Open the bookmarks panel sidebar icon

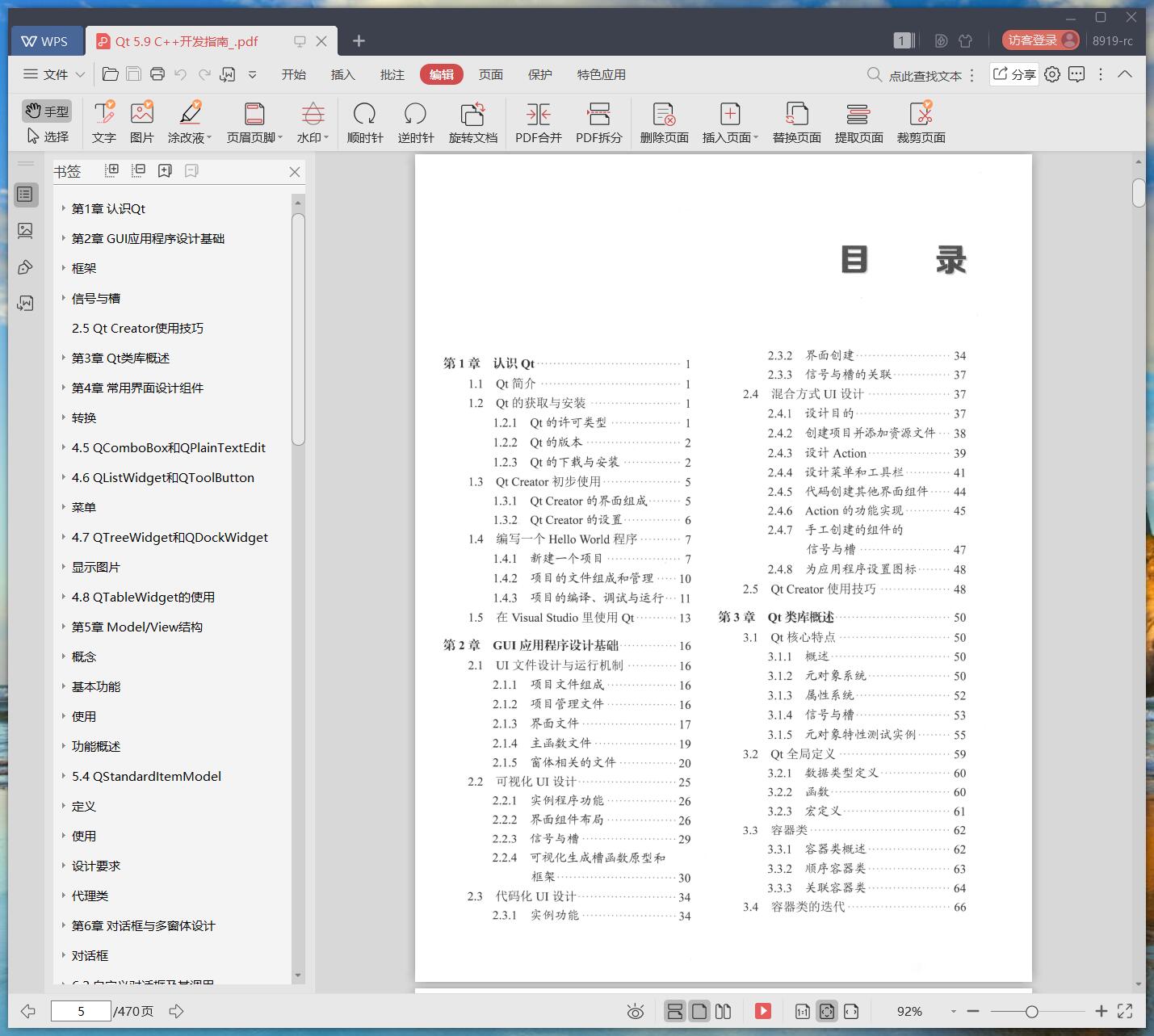pyautogui.click(x=25, y=194)
